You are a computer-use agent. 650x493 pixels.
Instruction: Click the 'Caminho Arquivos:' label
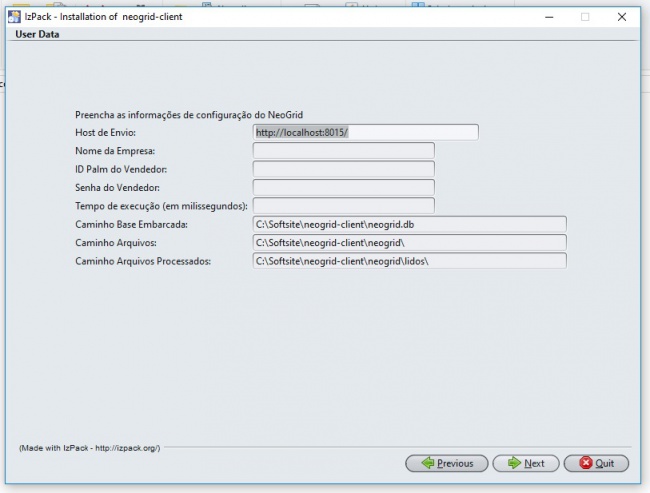click(116, 243)
